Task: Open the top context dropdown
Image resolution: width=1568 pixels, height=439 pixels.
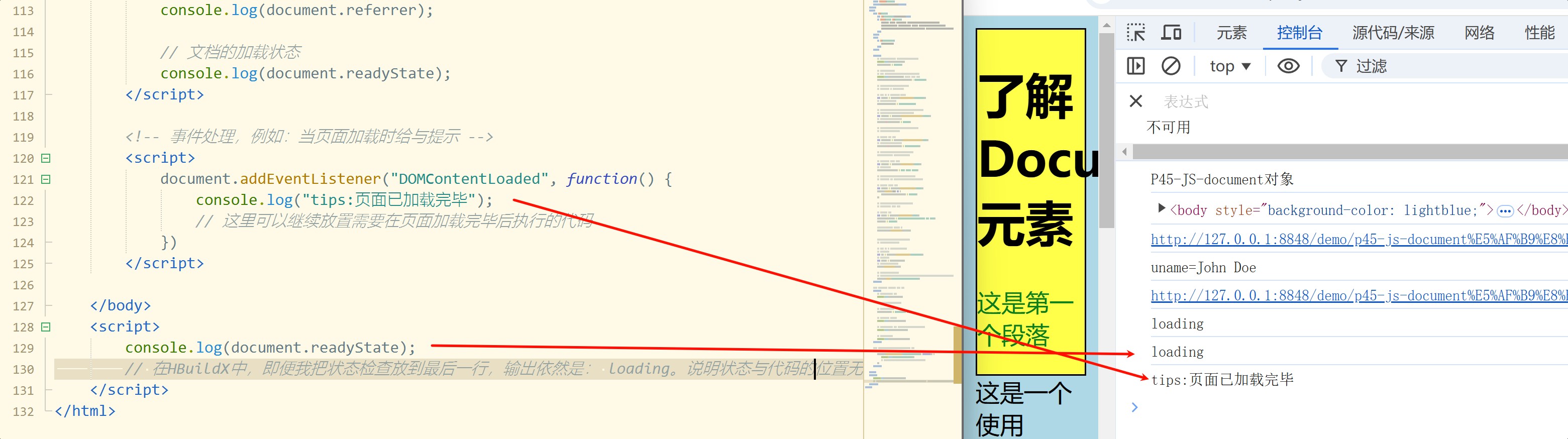Action: [1229, 66]
